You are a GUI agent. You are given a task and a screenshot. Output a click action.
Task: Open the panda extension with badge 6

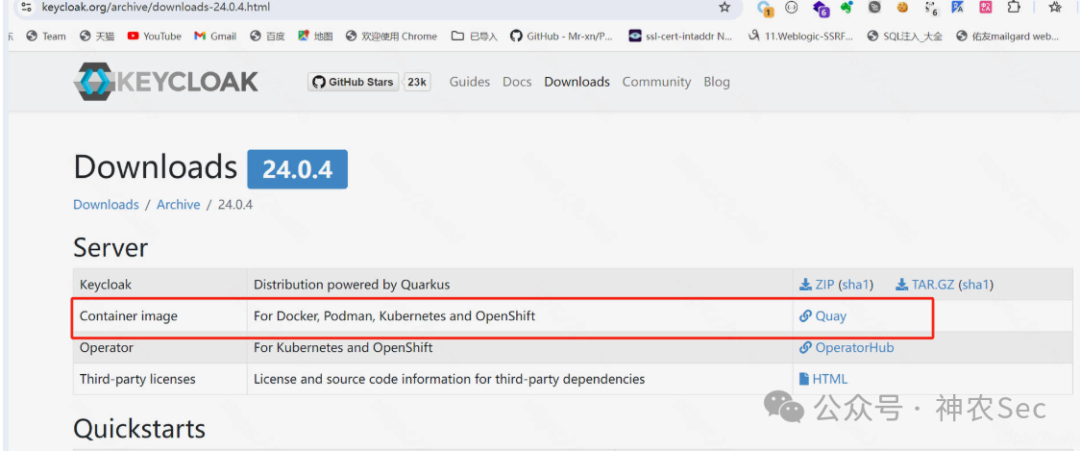(931, 8)
